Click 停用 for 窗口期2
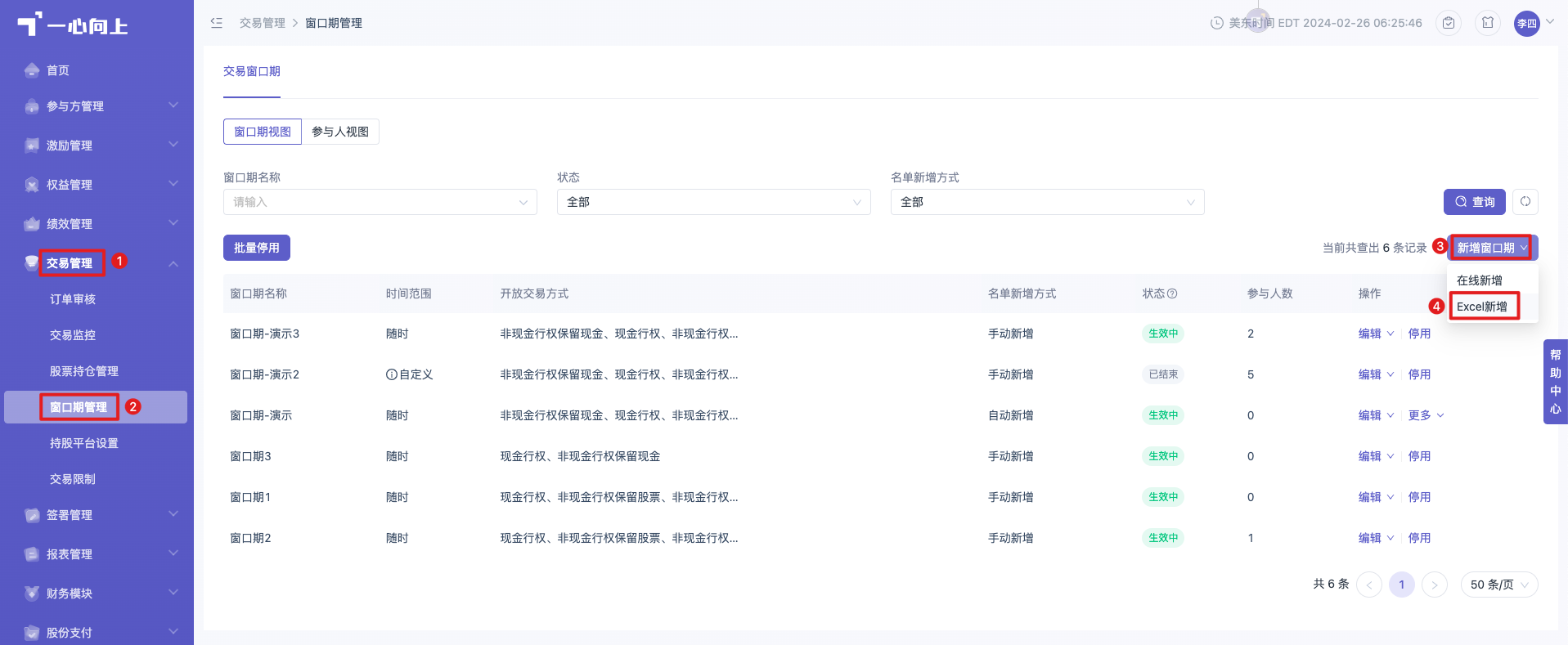 point(1419,538)
